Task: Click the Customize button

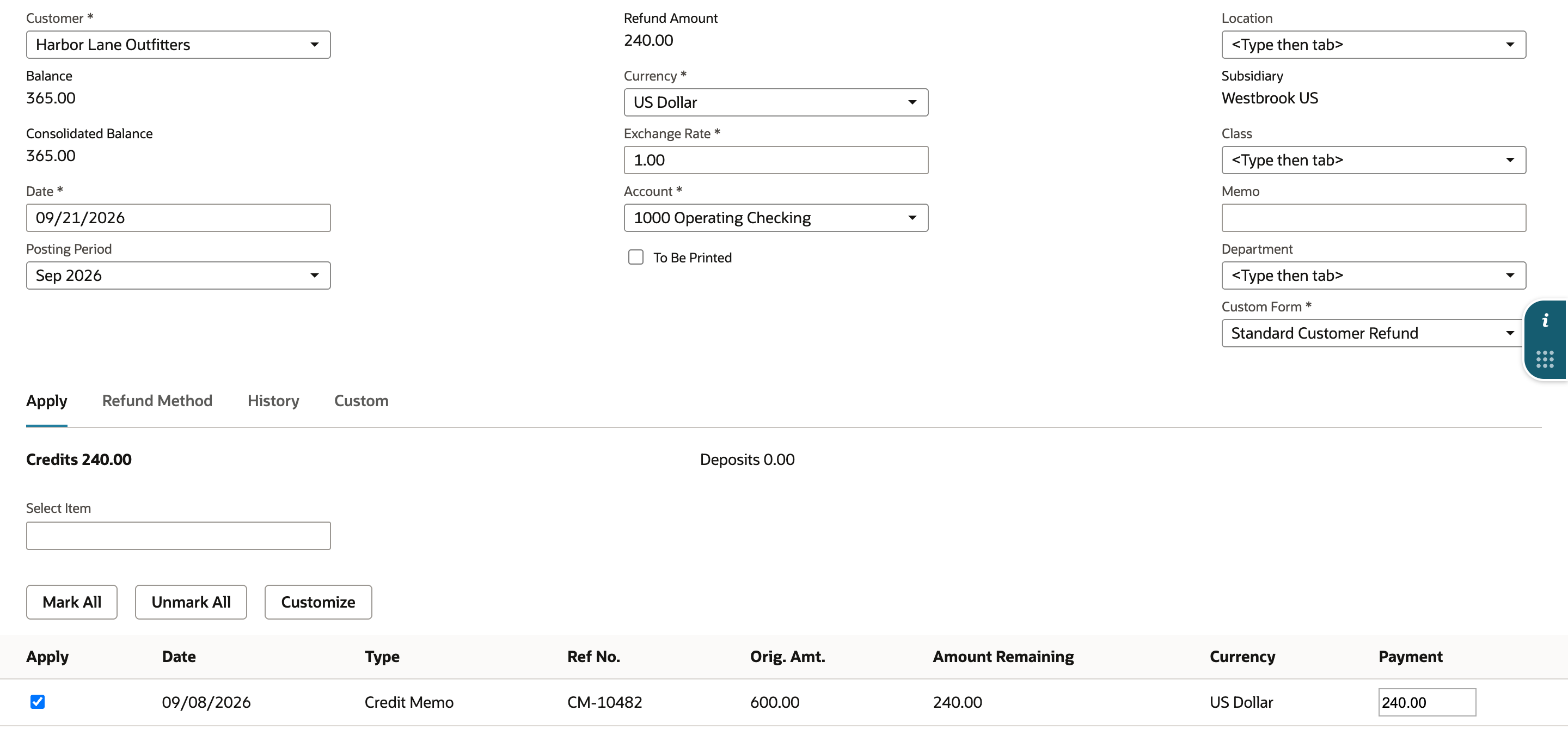Action: (318, 602)
